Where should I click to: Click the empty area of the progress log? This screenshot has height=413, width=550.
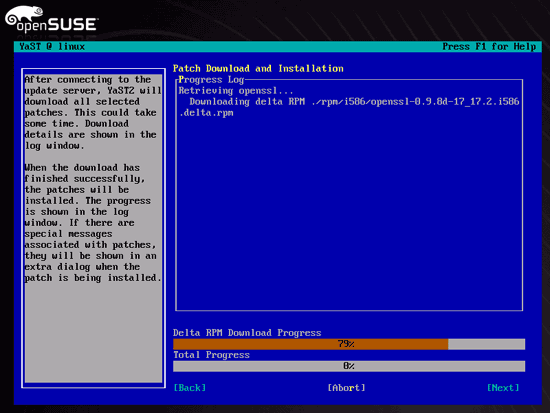349,214
